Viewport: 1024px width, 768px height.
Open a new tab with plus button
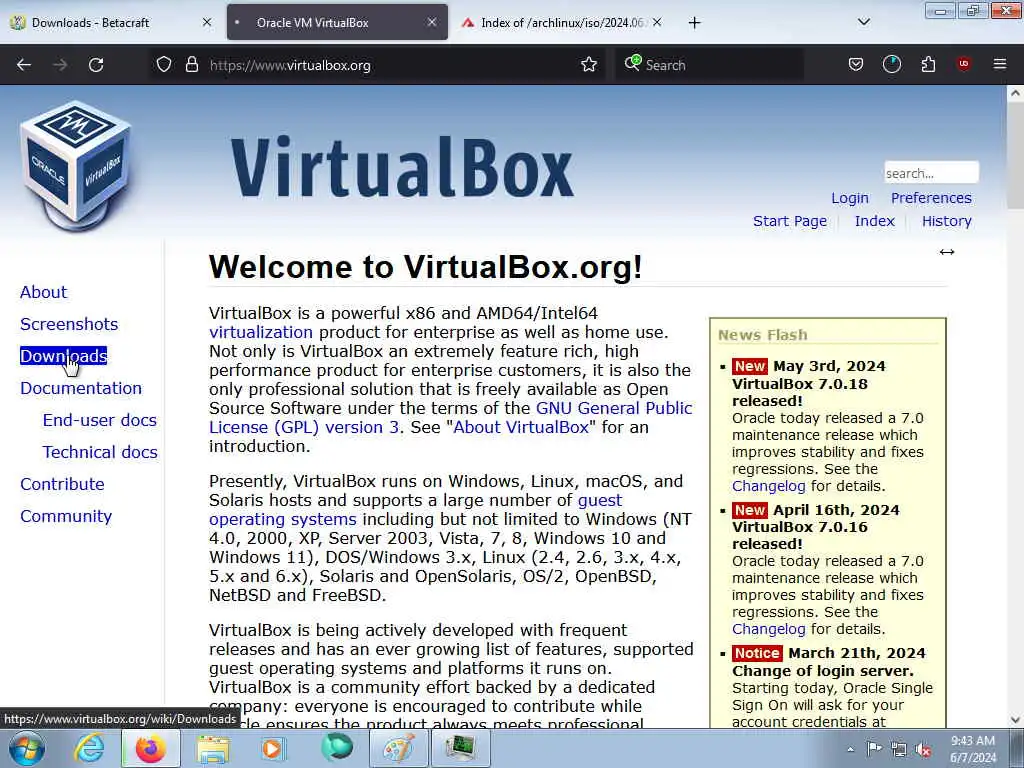694,23
